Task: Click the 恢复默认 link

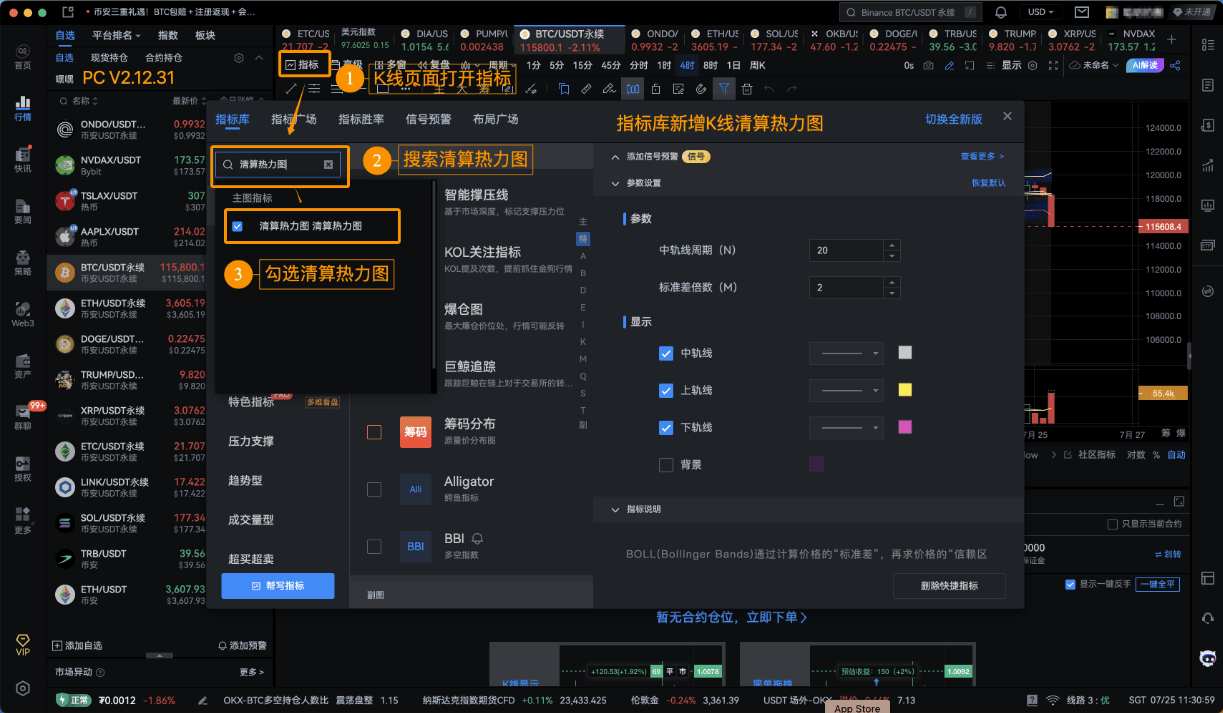Action: coord(988,184)
